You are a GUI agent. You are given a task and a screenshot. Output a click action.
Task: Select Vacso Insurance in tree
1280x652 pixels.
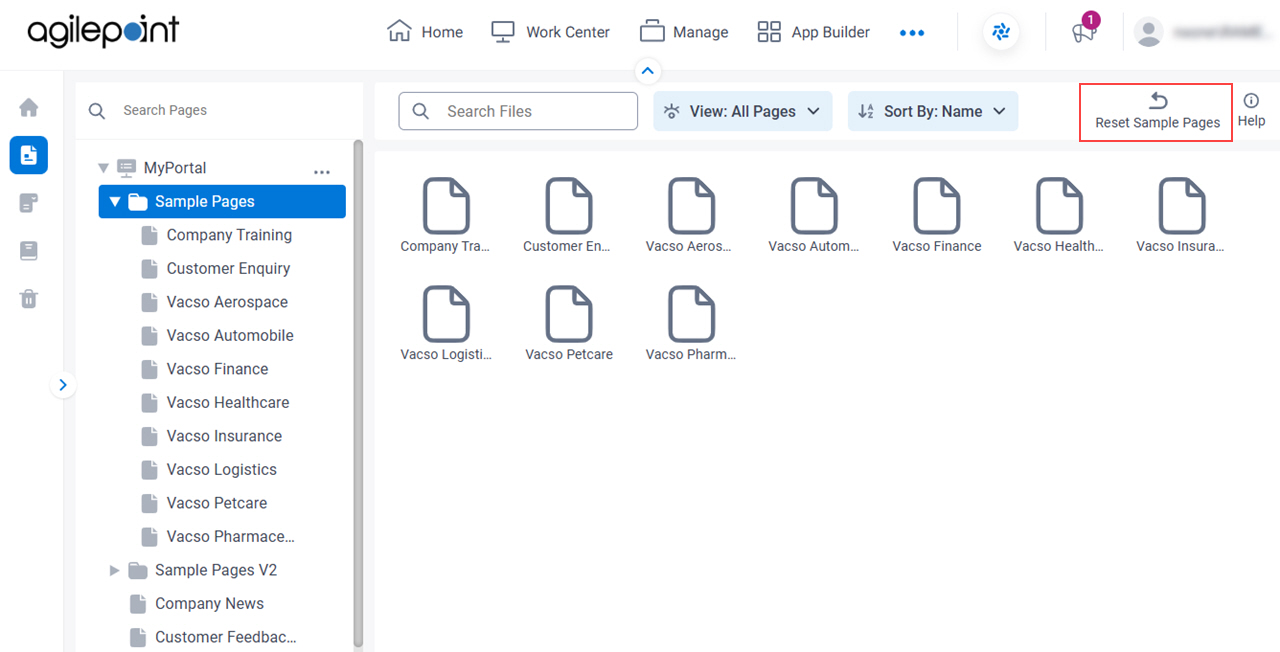[x=224, y=436]
